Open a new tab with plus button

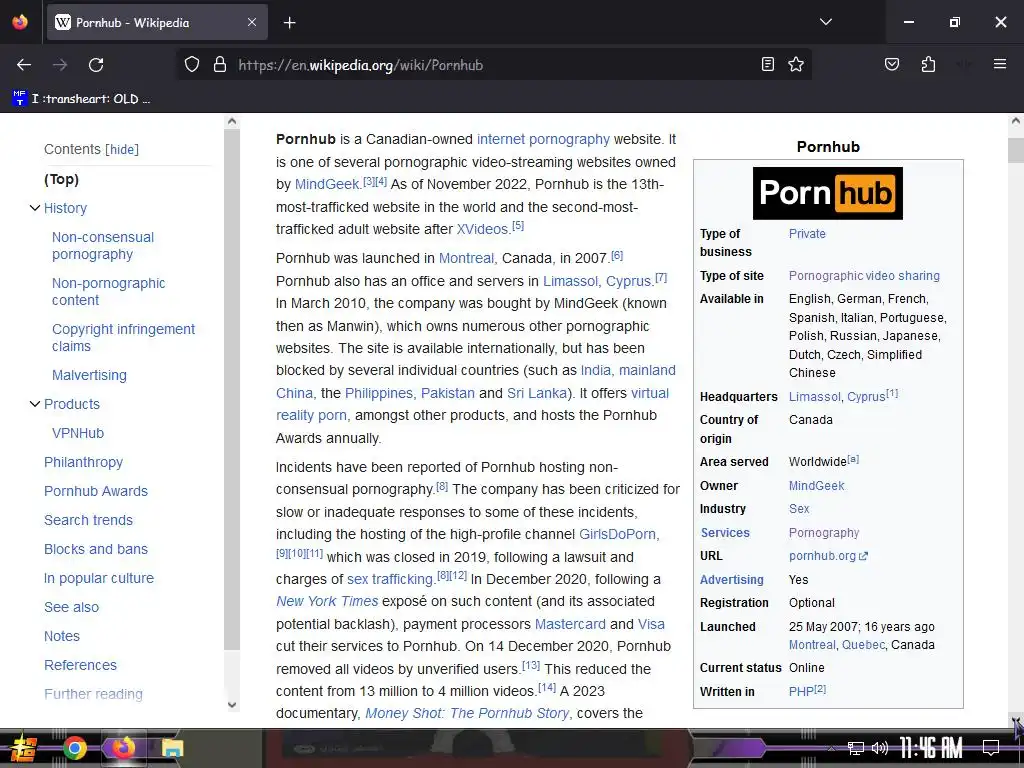pyautogui.click(x=290, y=23)
